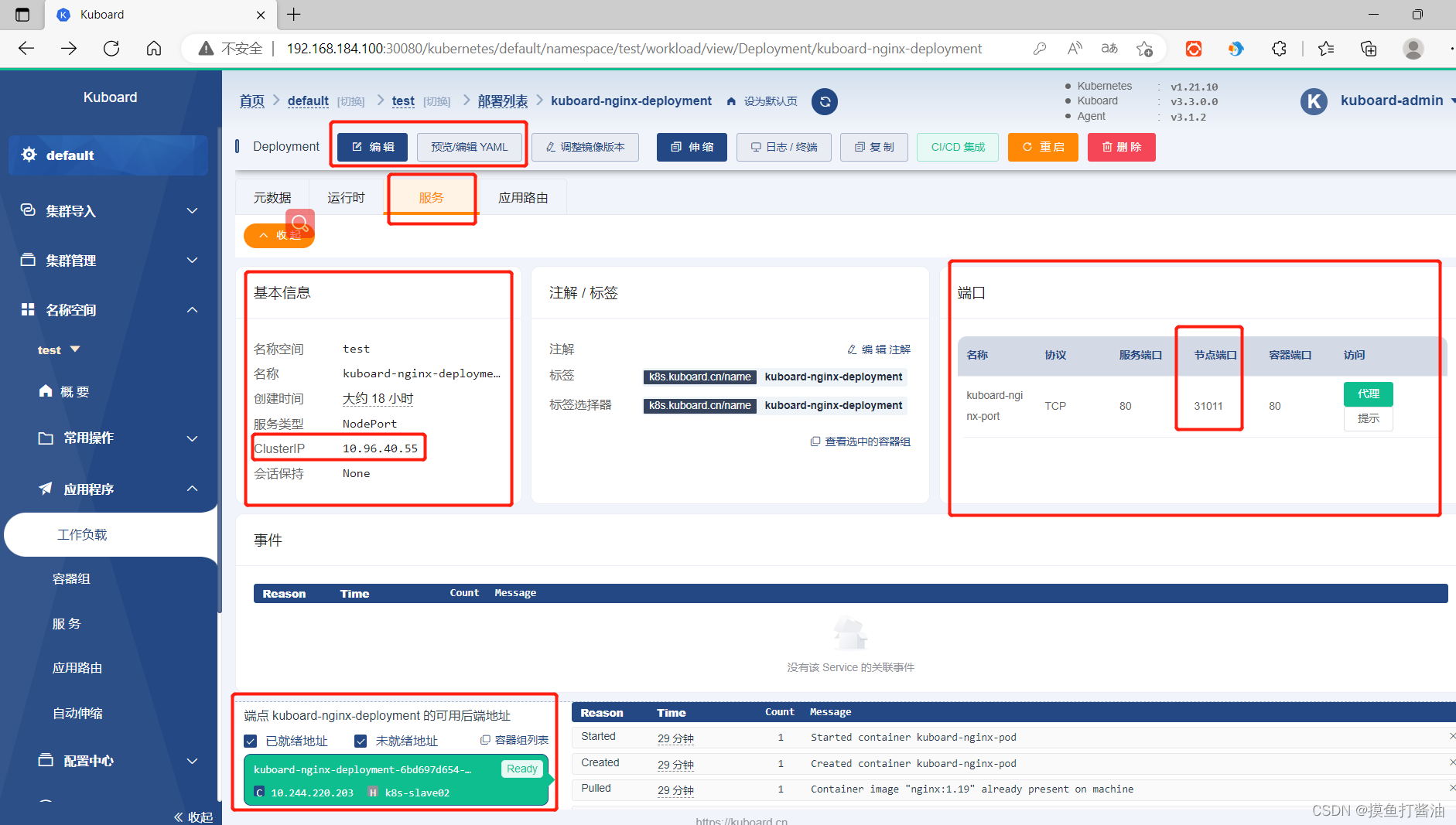Screen dimensions: 1456x825
Task: Toggle the 已就绪地址 checkbox
Action: point(251,741)
